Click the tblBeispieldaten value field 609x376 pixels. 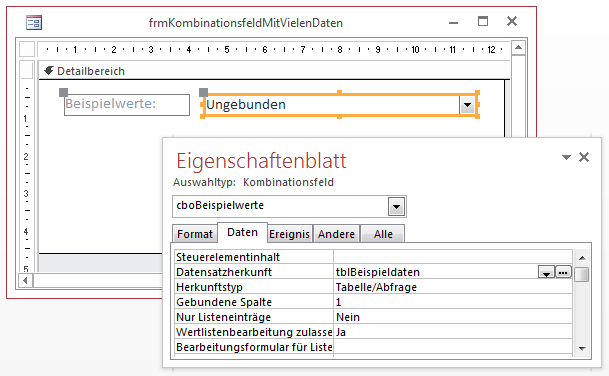tap(436, 272)
